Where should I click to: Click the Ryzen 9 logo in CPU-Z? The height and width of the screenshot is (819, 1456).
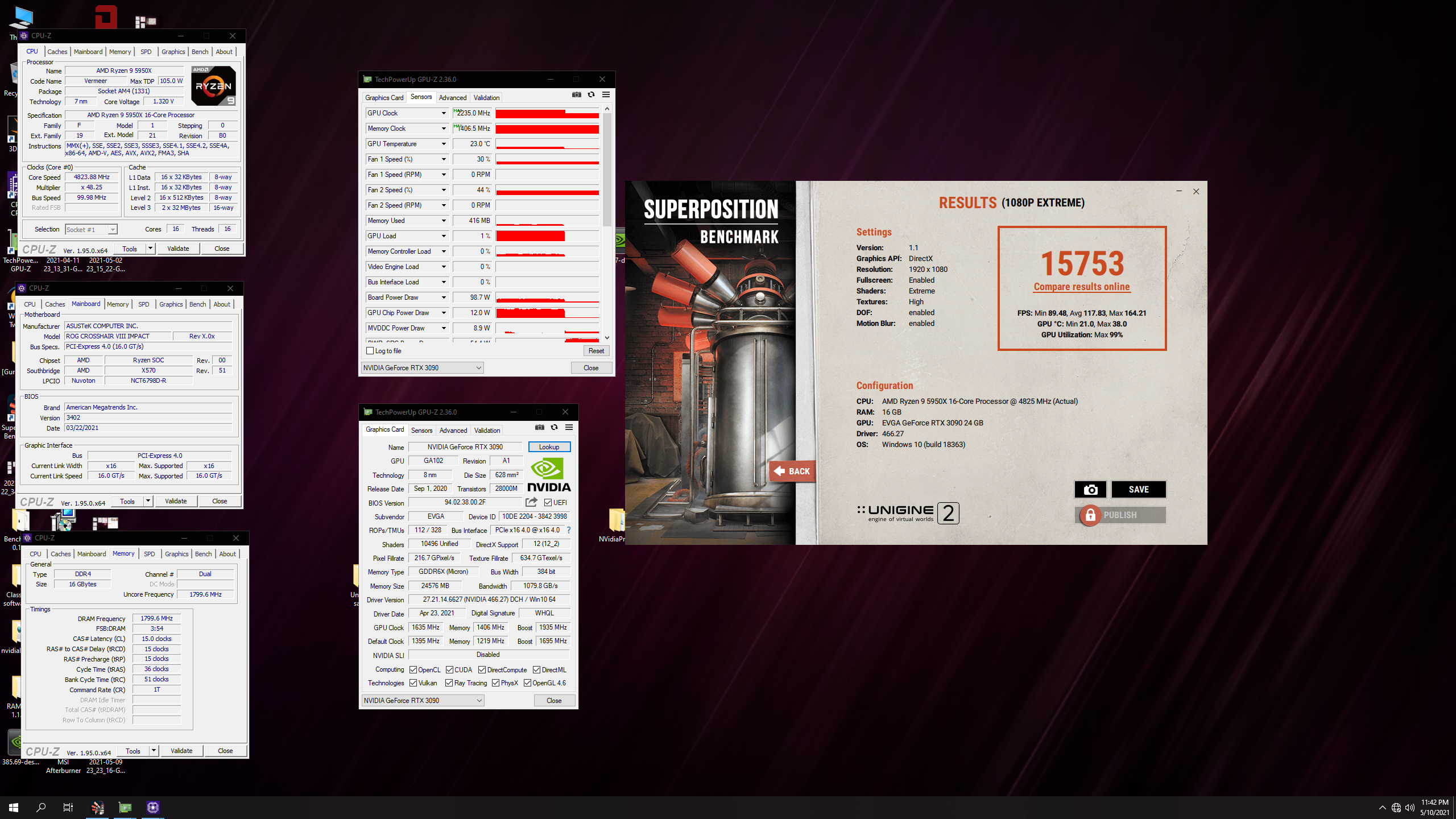tap(214, 86)
